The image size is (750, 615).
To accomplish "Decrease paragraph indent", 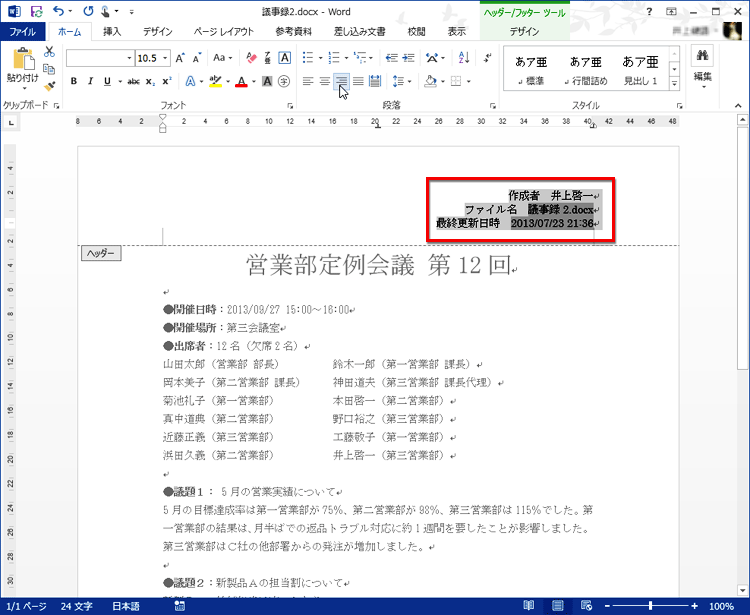I will [x=392, y=58].
